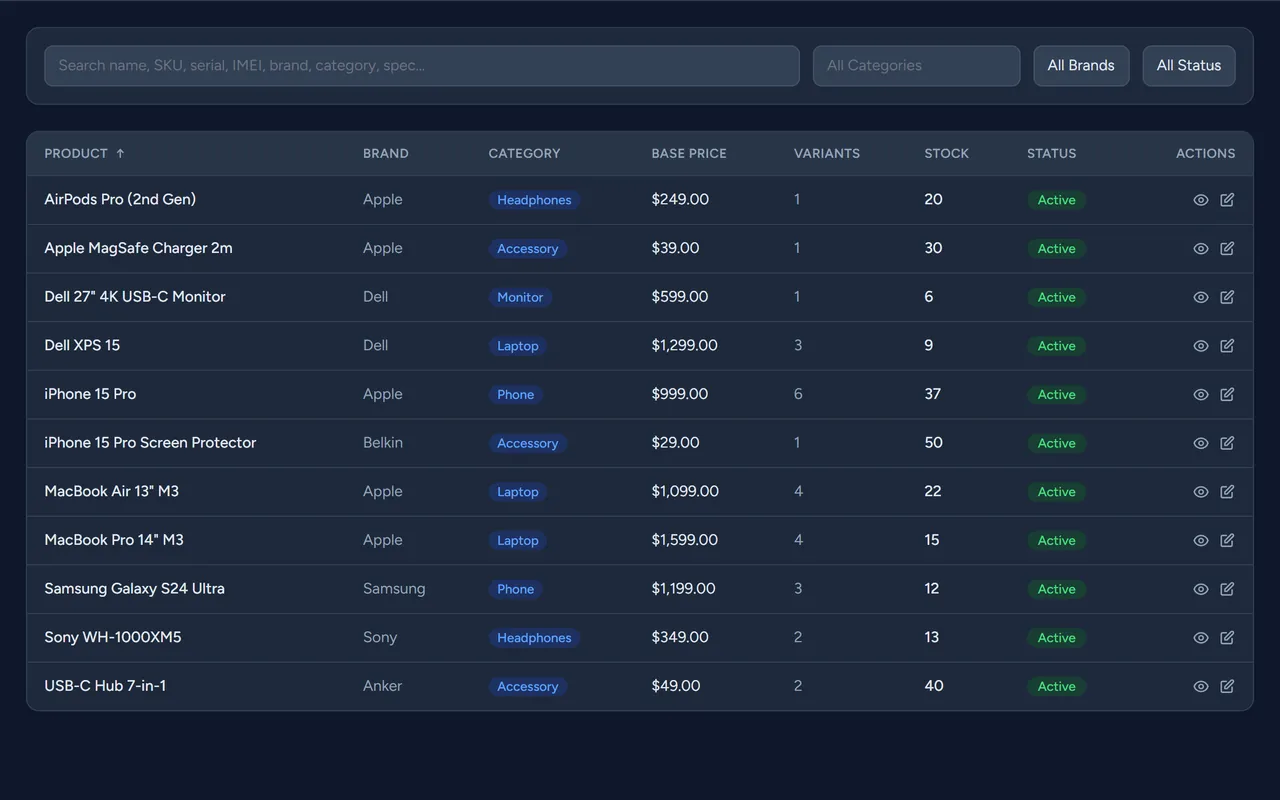Open the All Categories dropdown
1280x800 pixels.
click(x=916, y=66)
